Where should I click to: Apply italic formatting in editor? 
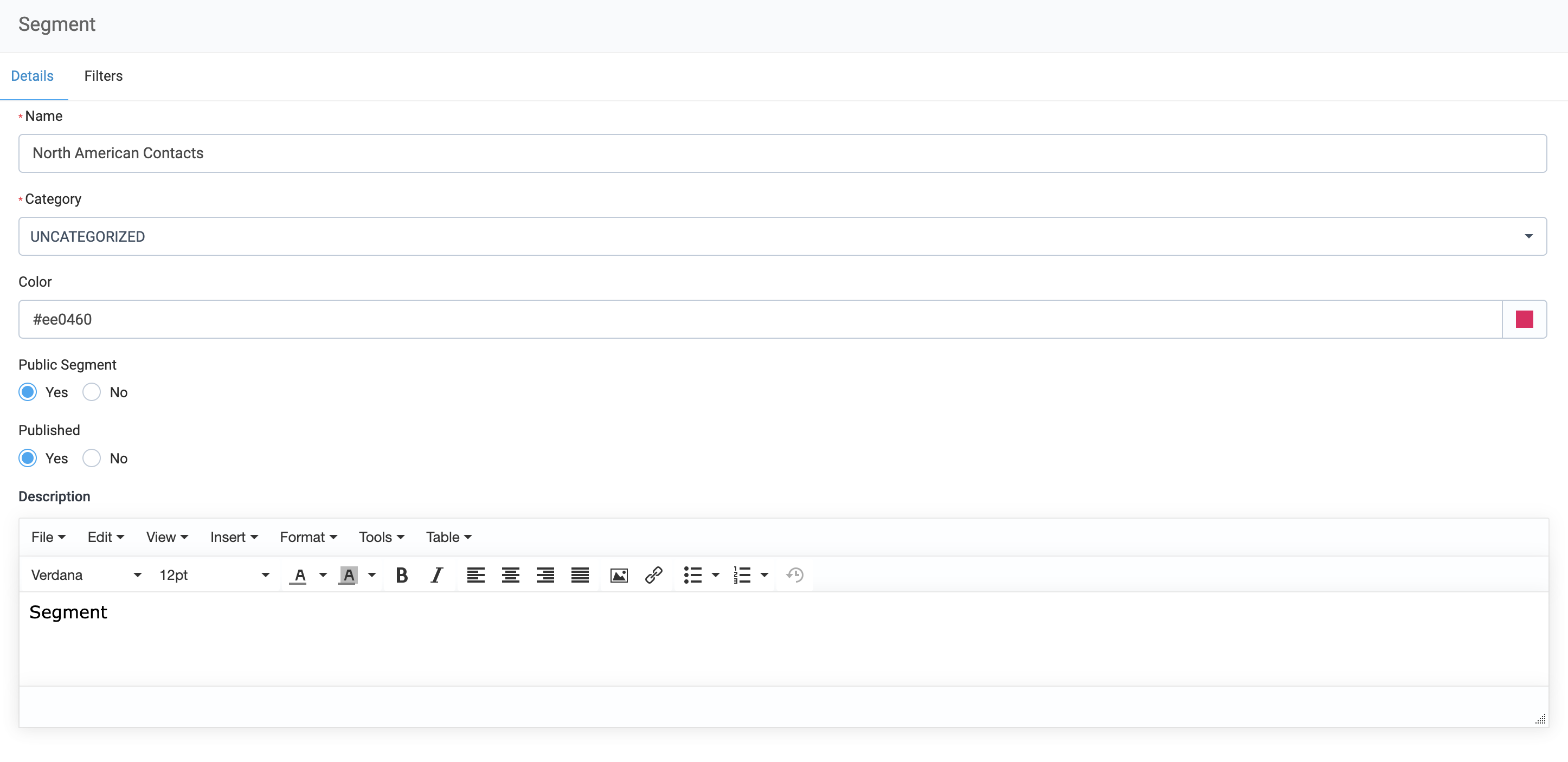click(436, 574)
